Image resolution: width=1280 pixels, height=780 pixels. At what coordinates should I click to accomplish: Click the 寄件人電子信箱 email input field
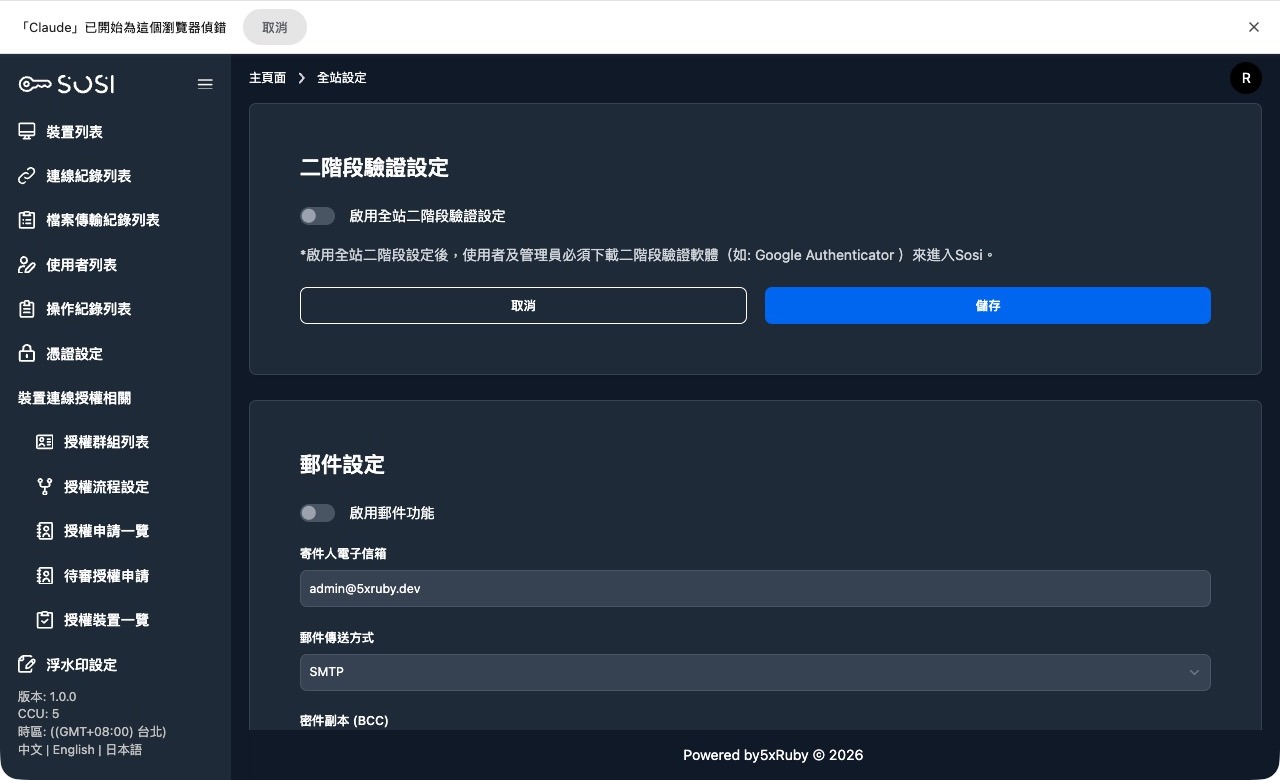[754, 588]
